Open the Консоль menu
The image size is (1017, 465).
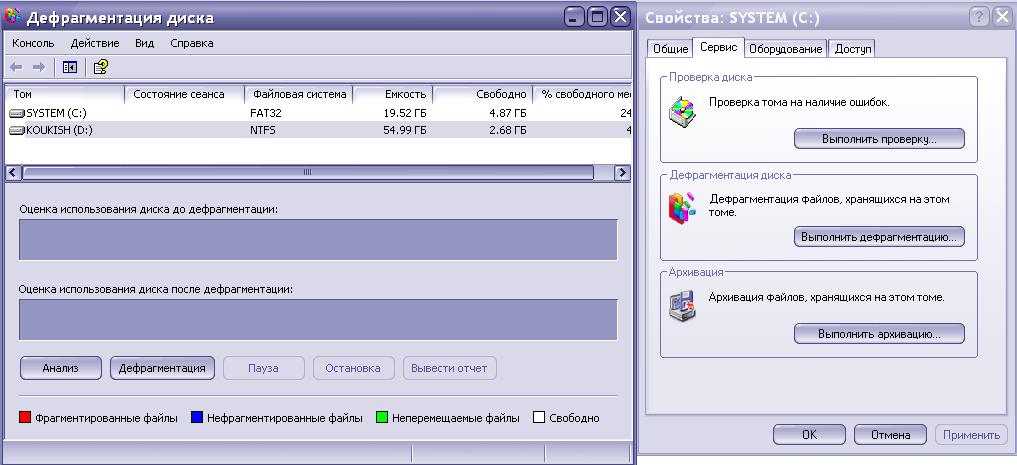coord(33,43)
